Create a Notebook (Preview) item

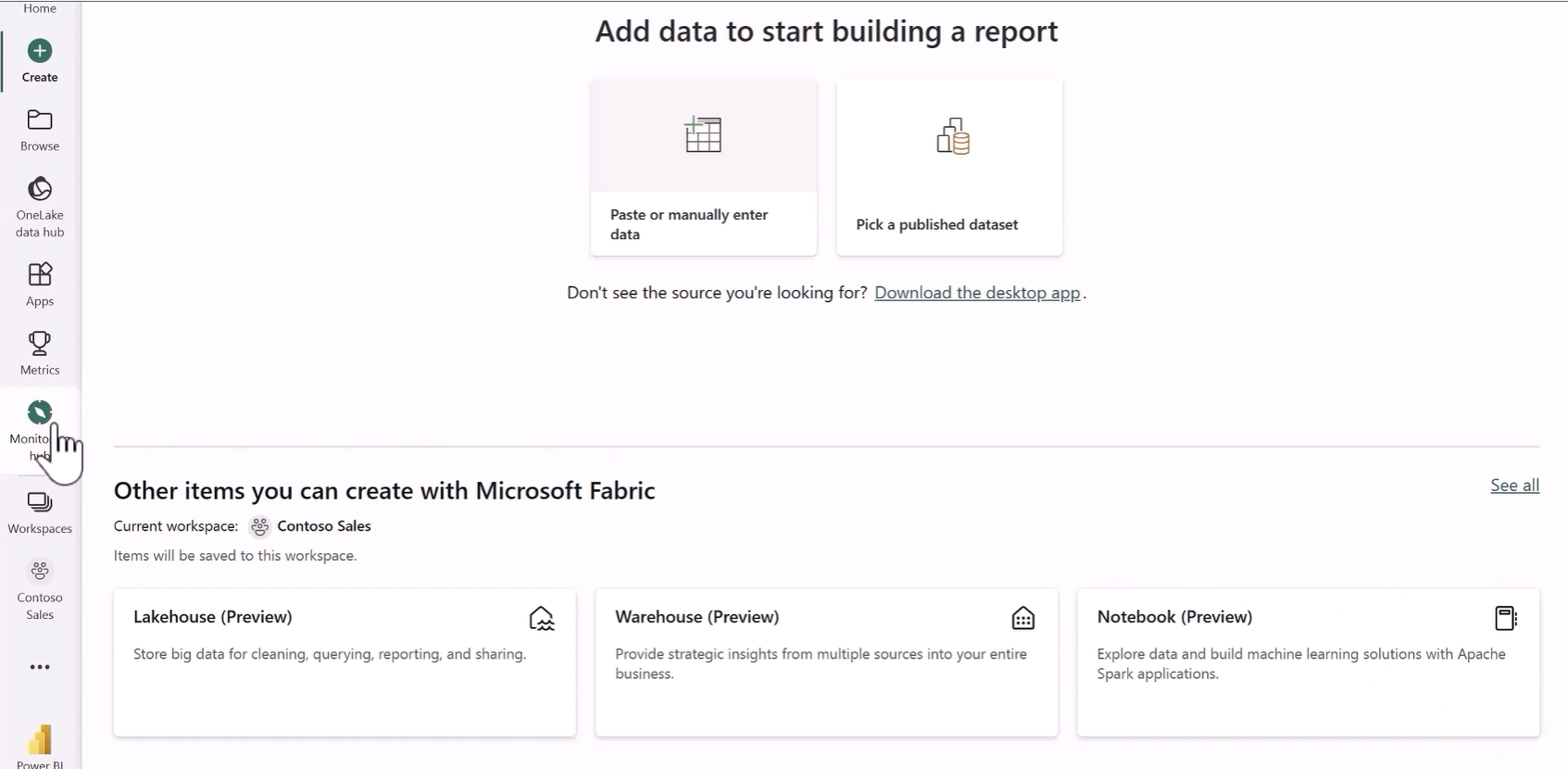[1308, 662]
